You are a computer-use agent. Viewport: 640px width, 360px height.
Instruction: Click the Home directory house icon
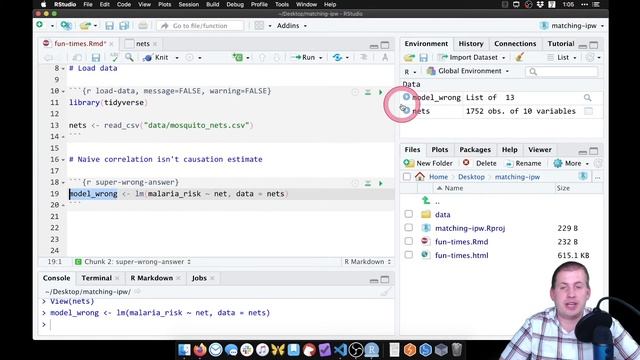pos(420,176)
